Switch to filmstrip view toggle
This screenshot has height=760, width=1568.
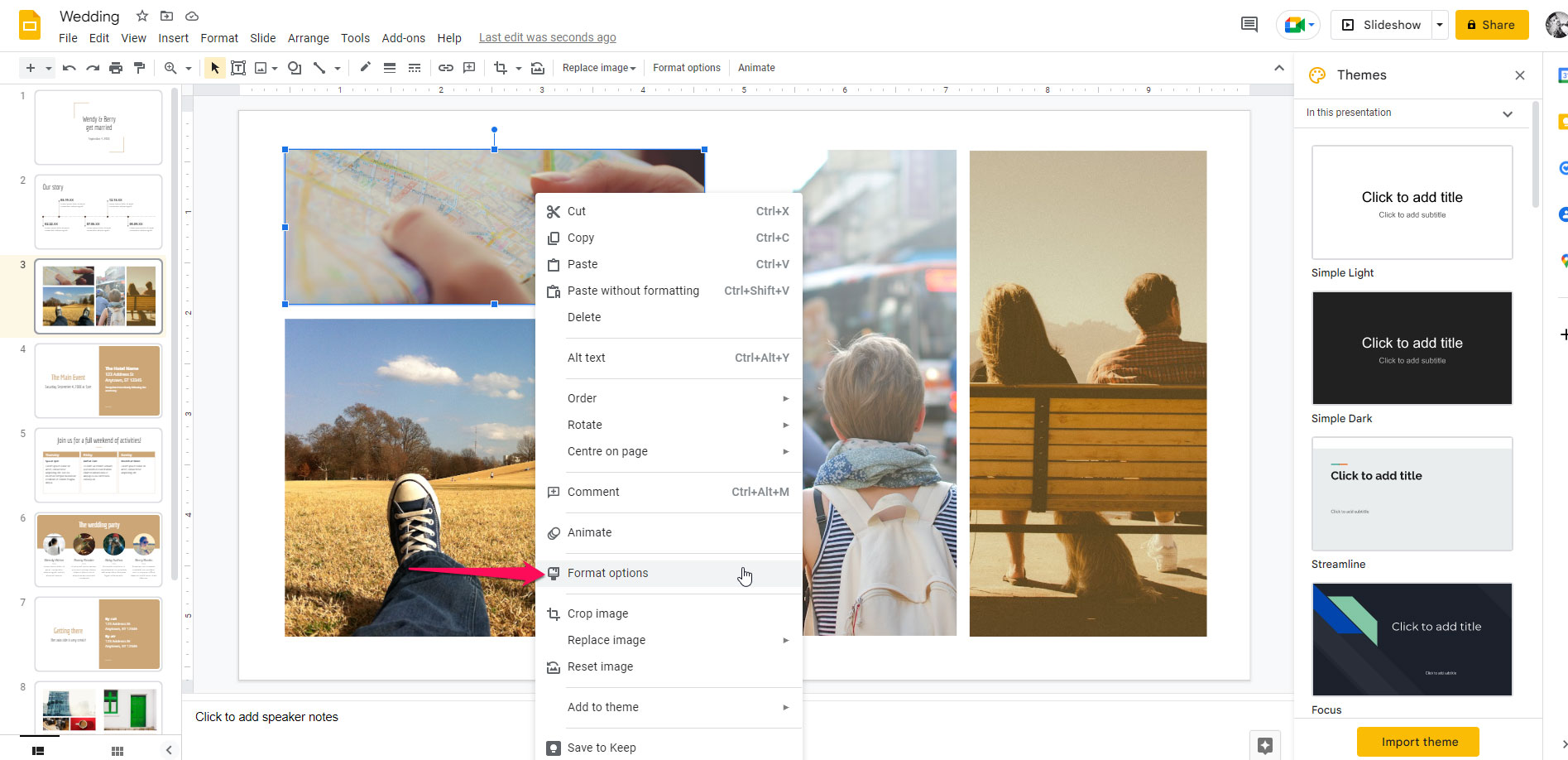pyautogui.click(x=38, y=751)
